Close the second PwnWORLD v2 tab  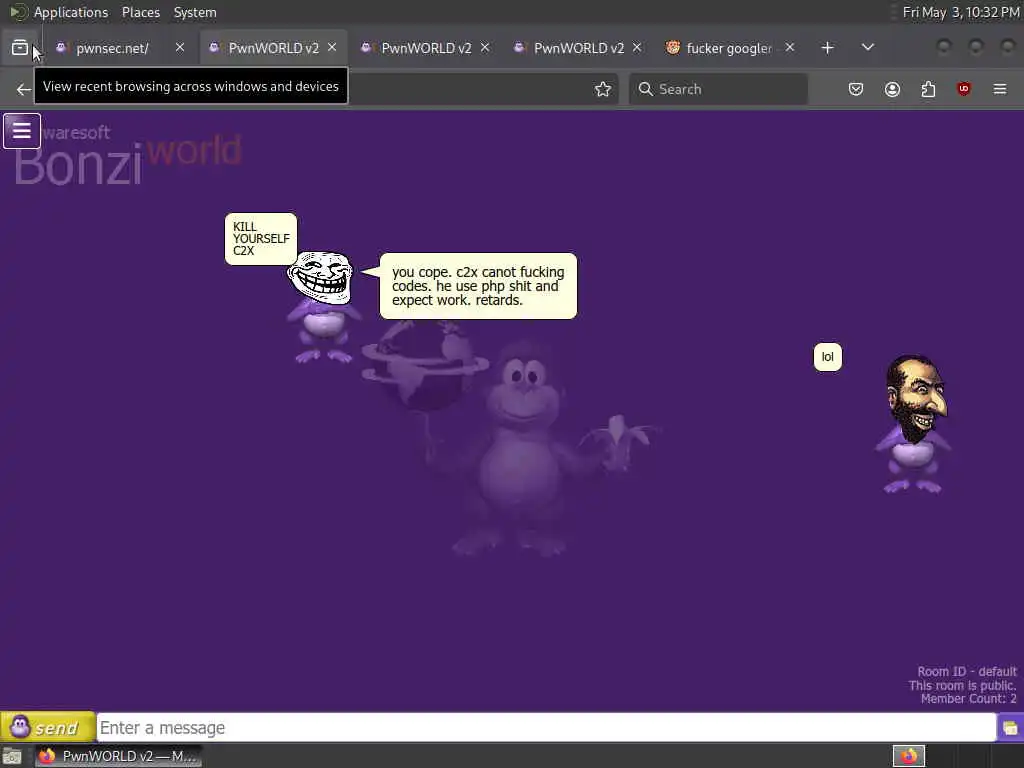485,48
